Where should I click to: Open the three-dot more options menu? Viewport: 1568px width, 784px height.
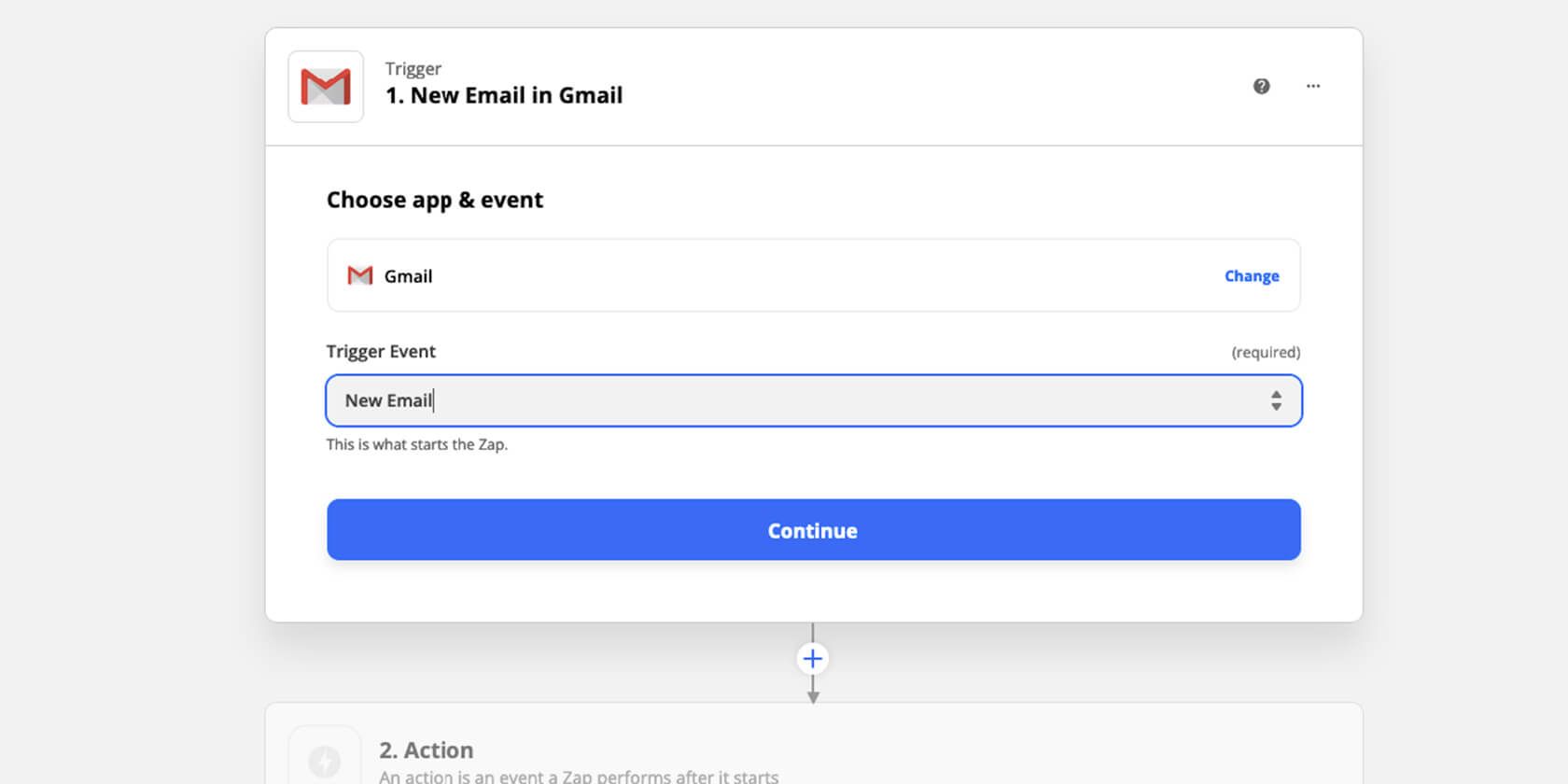point(1313,87)
